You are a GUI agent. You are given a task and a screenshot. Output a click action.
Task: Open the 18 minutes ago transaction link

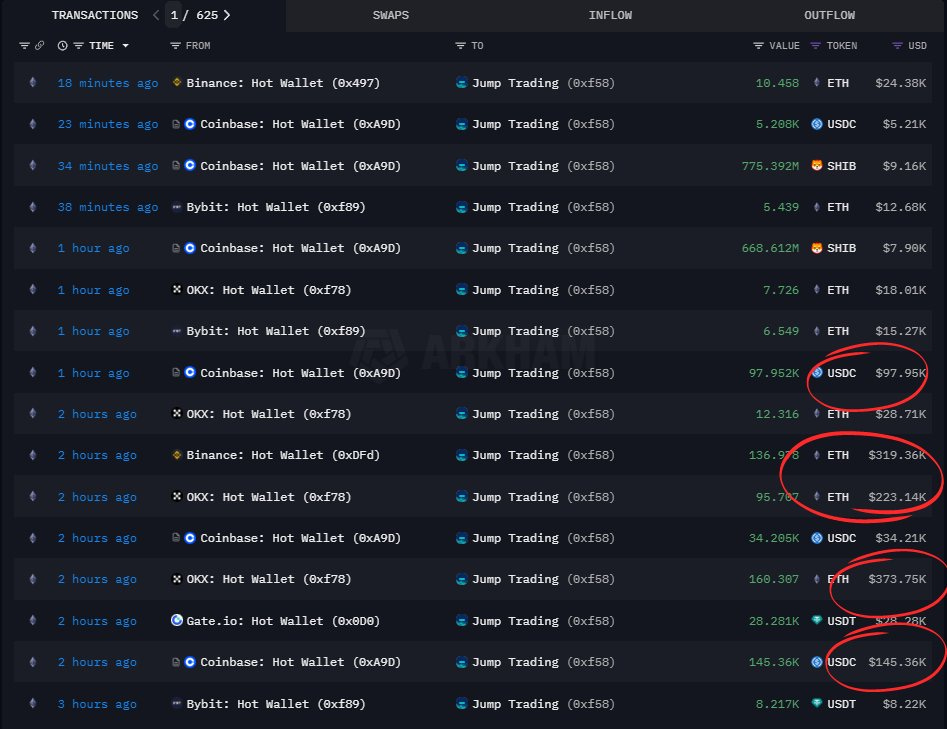[x=108, y=83]
